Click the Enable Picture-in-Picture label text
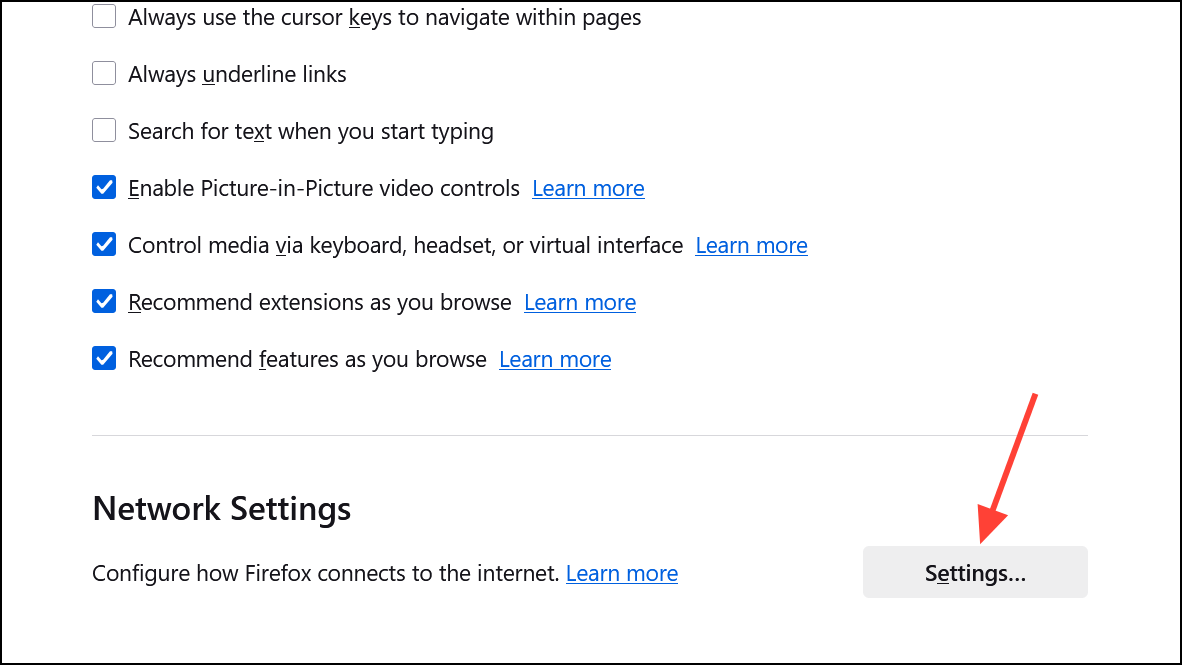The width and height of the screenshot is (1182, 665). point(322,188)
